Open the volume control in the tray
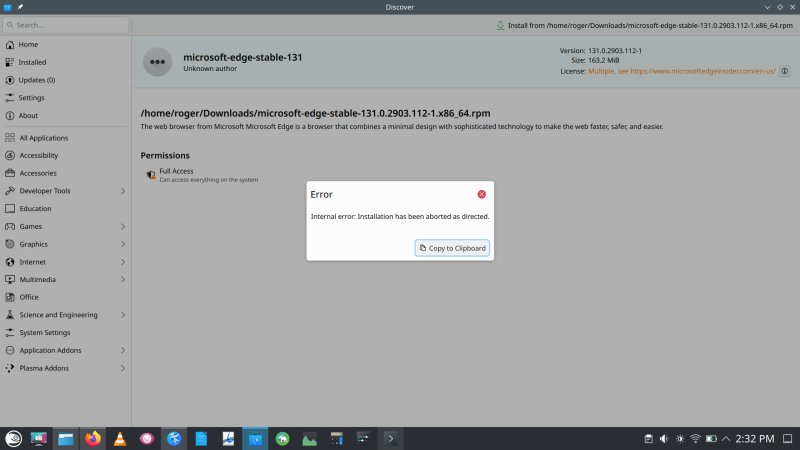This screenshot has height=450, width=800. tap(664, 439)
